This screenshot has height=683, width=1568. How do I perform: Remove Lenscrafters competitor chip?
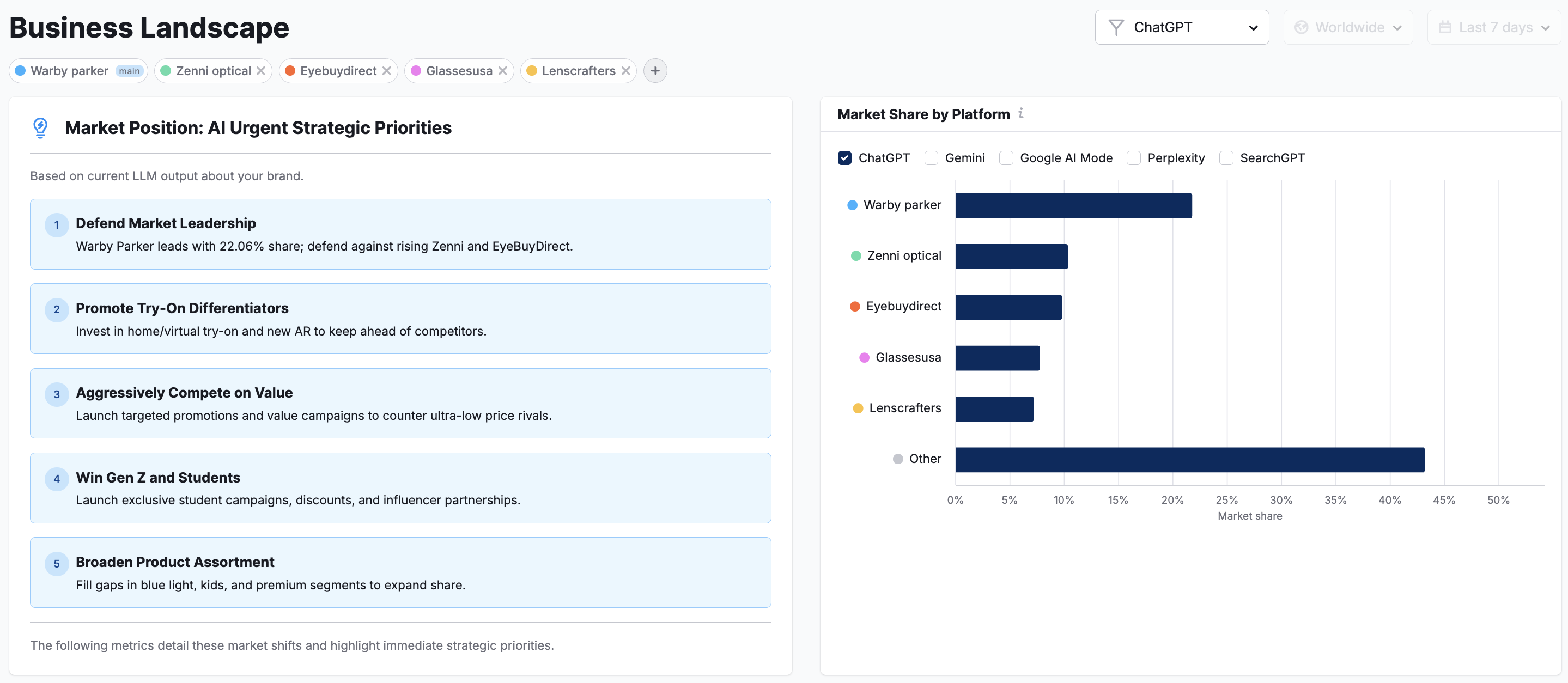pos(626,71)
